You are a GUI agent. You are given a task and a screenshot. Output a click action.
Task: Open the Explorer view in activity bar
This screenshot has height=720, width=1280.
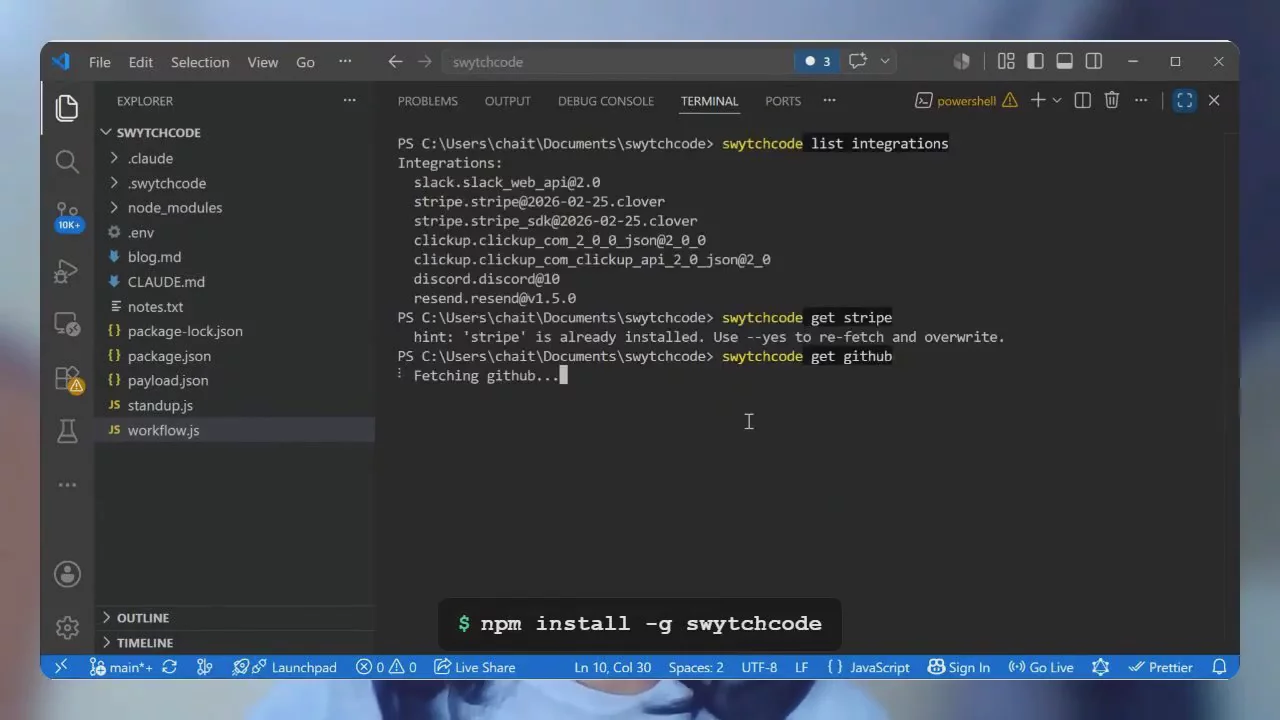pos(67,107)
